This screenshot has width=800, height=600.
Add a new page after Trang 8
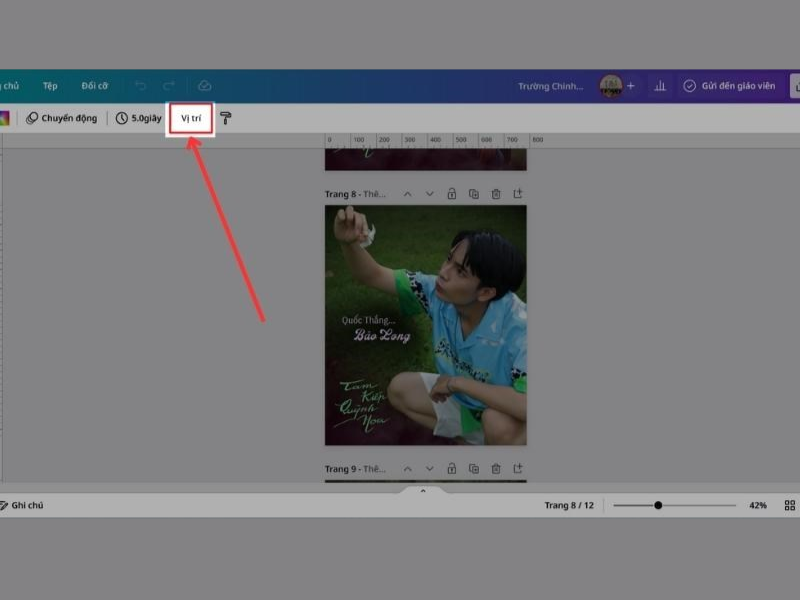518,193
